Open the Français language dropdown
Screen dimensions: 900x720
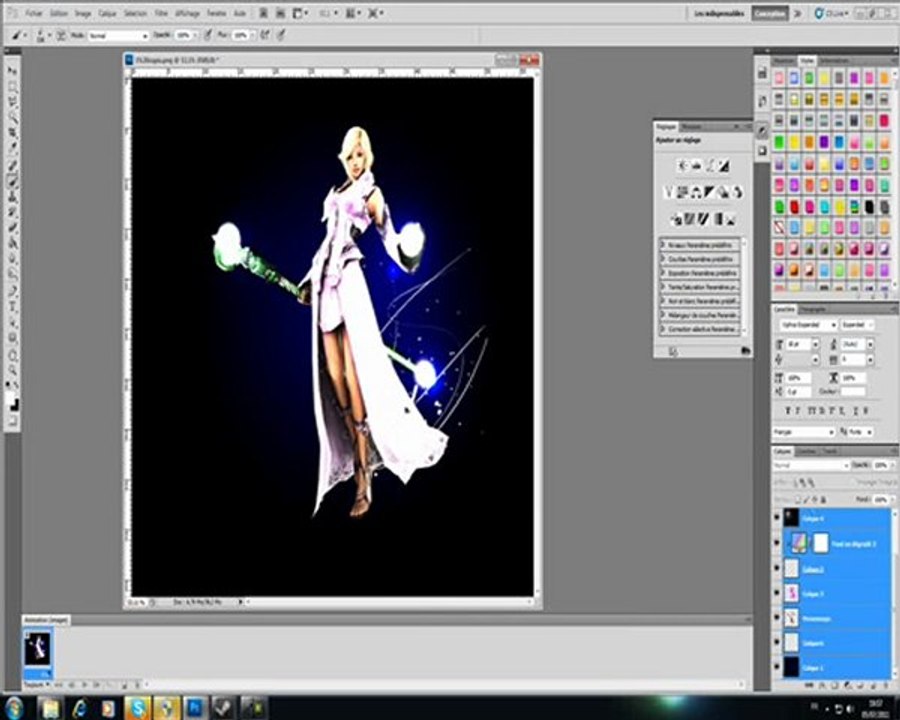click(x=804, y=432)
